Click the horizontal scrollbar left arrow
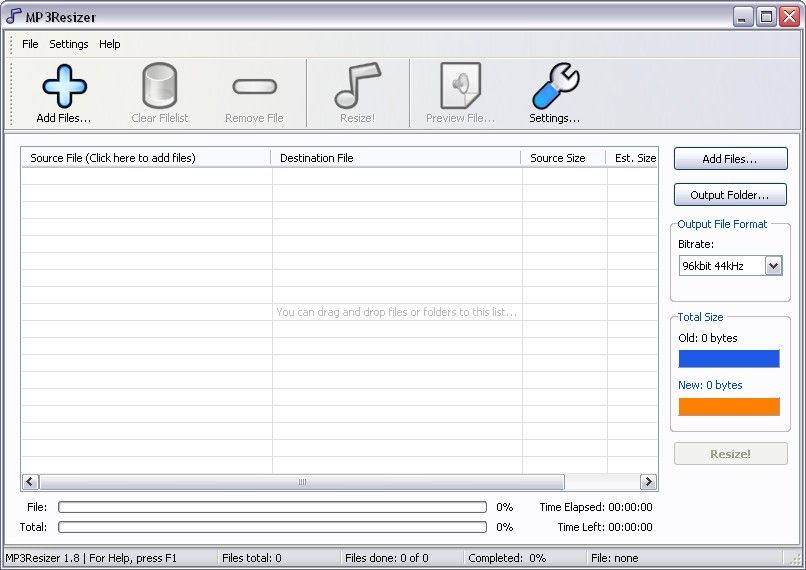The image size is (806, 570). (30, 482)
